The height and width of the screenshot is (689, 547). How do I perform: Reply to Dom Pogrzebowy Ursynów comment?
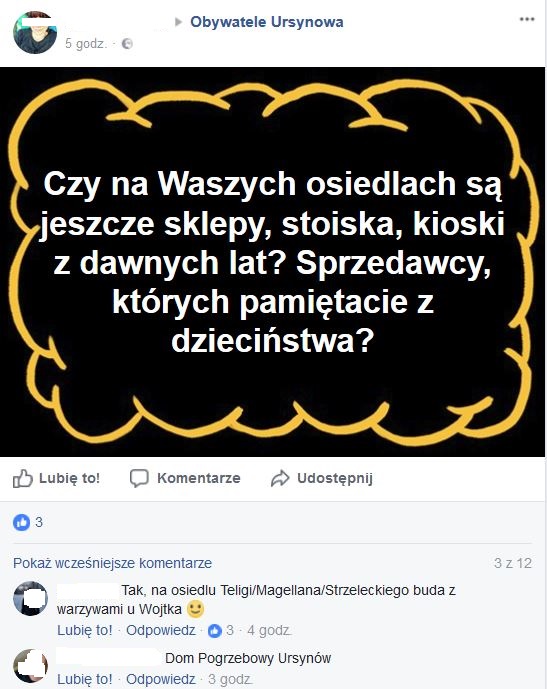pos(161,679)
